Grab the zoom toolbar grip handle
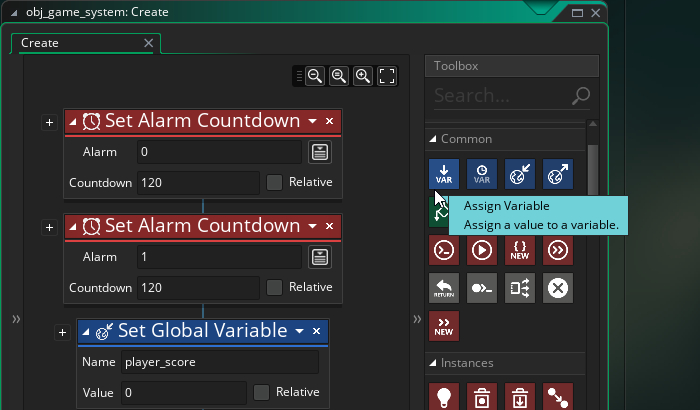 coord(299,76)
